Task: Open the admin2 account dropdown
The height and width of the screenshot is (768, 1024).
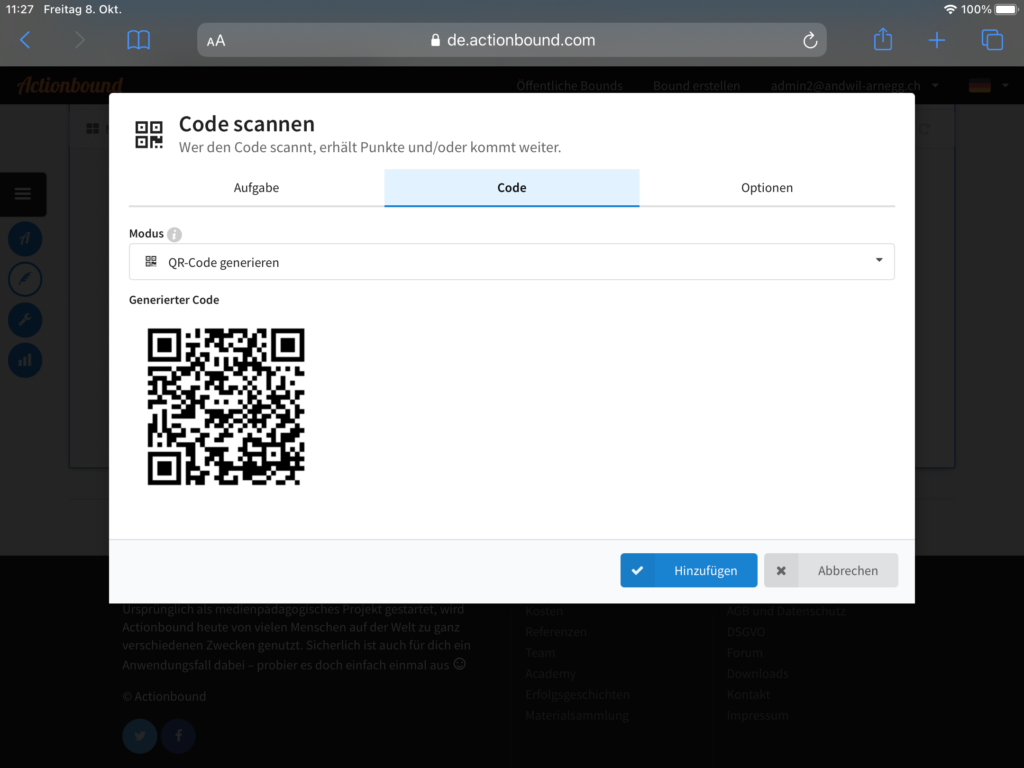Action: point(852,86)
